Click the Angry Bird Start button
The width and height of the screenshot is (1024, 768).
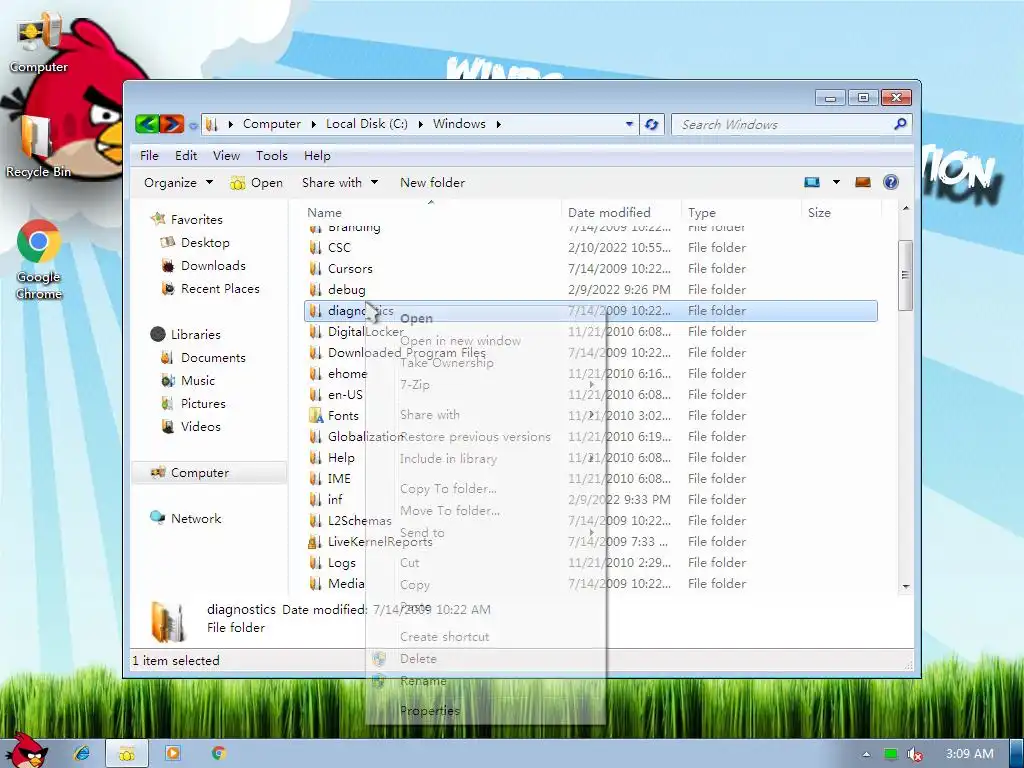tap(25, 751)
